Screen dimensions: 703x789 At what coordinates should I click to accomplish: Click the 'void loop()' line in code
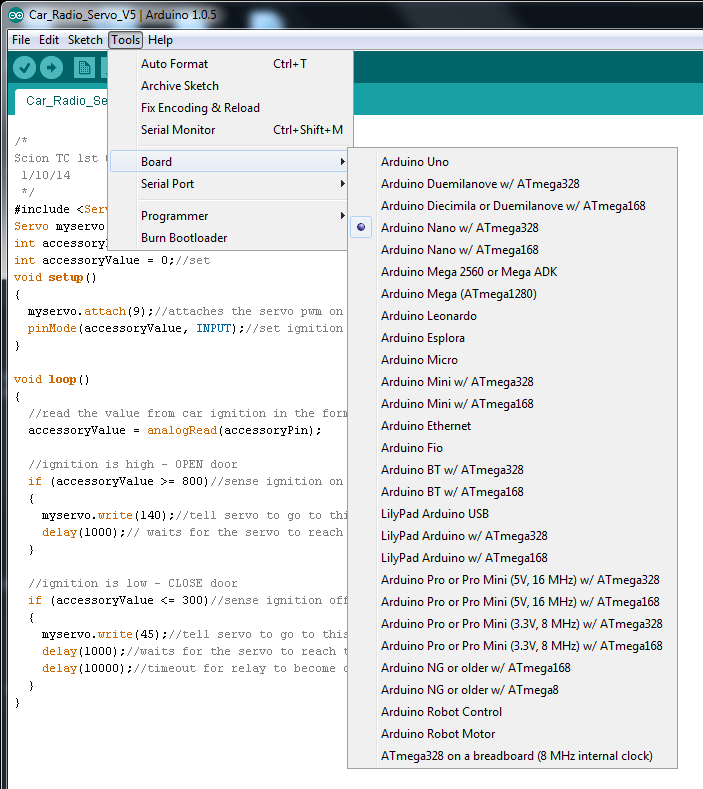point(52,379)
